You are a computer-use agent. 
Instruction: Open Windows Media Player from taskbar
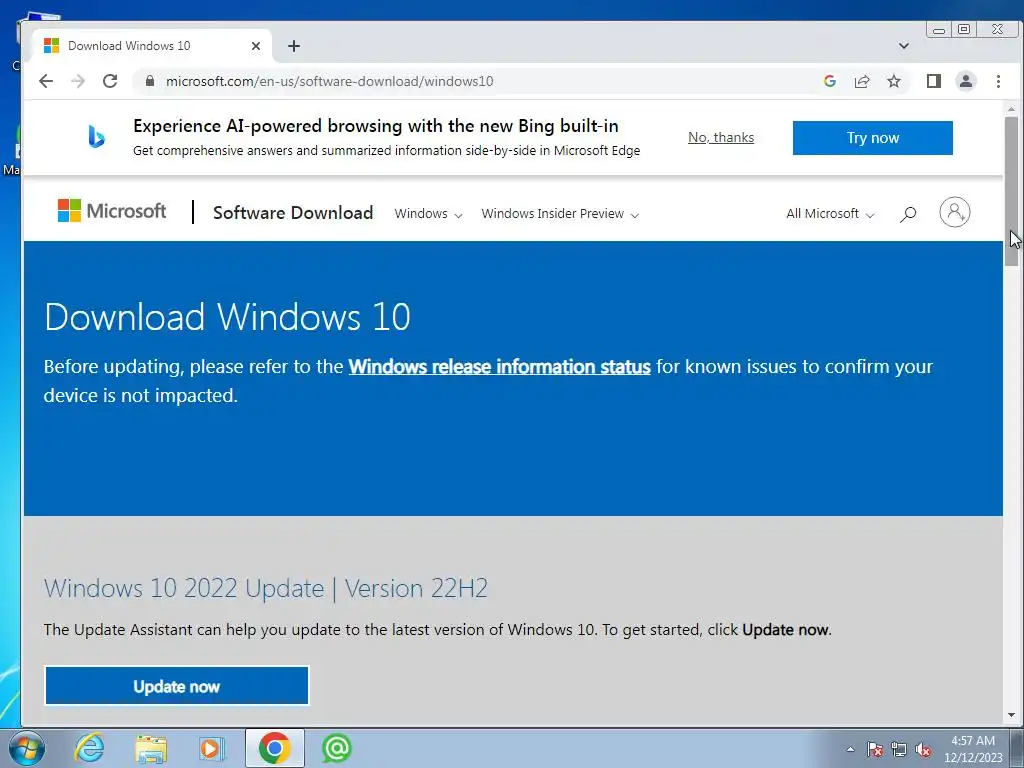tap(212, 748)
